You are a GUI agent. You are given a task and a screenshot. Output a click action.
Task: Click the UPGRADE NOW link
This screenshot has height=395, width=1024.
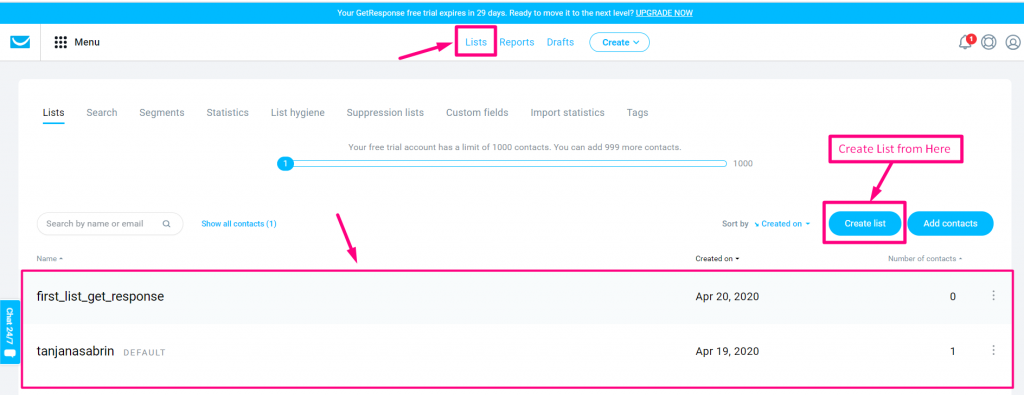click(x=664, y=13)
